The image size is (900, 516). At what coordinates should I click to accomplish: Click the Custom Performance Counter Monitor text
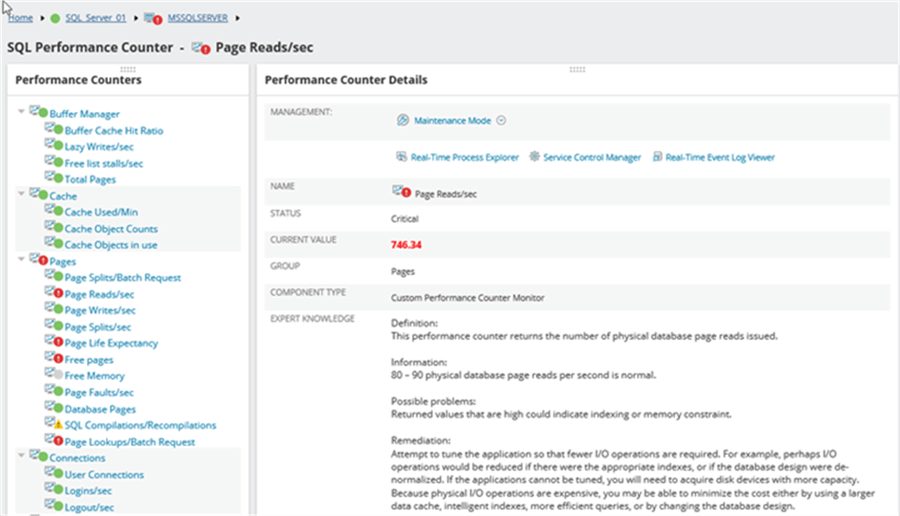(x=467, y=297)
